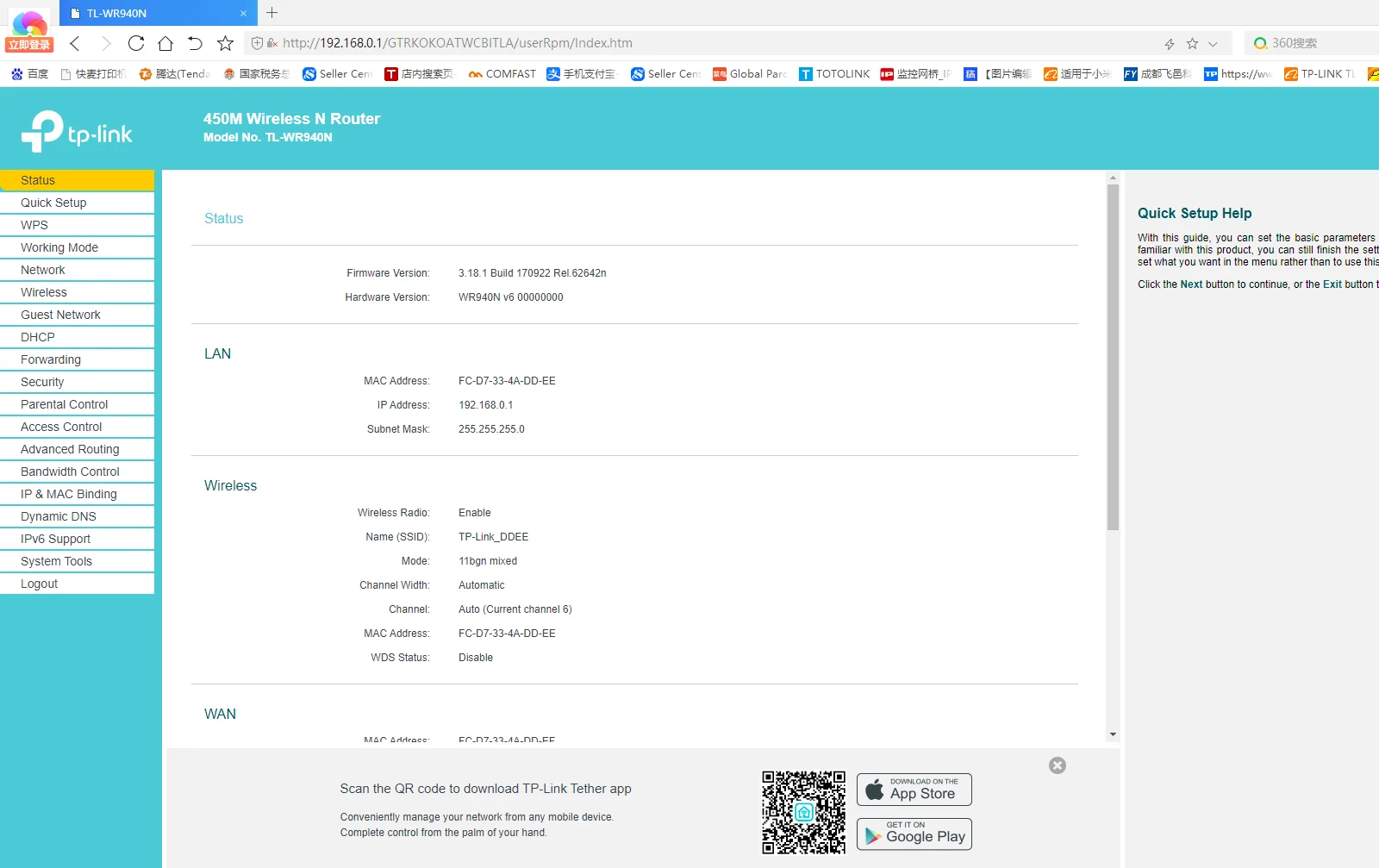Click the SSID value TP-Link_DDEE
The width and height of the screenshot is (1379, 868).
pos(493,537)
